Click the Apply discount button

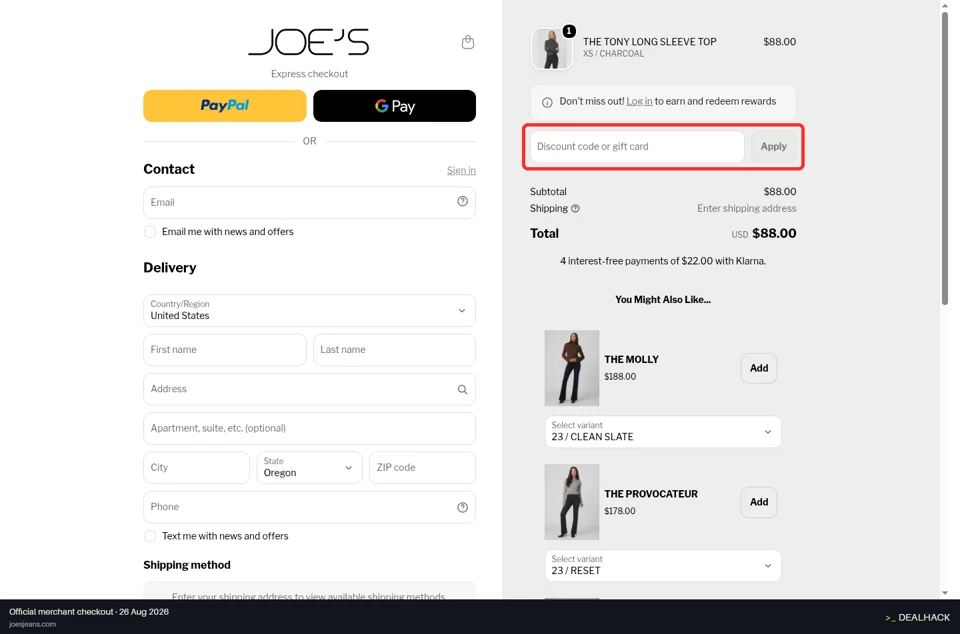[x=773, y=147]
